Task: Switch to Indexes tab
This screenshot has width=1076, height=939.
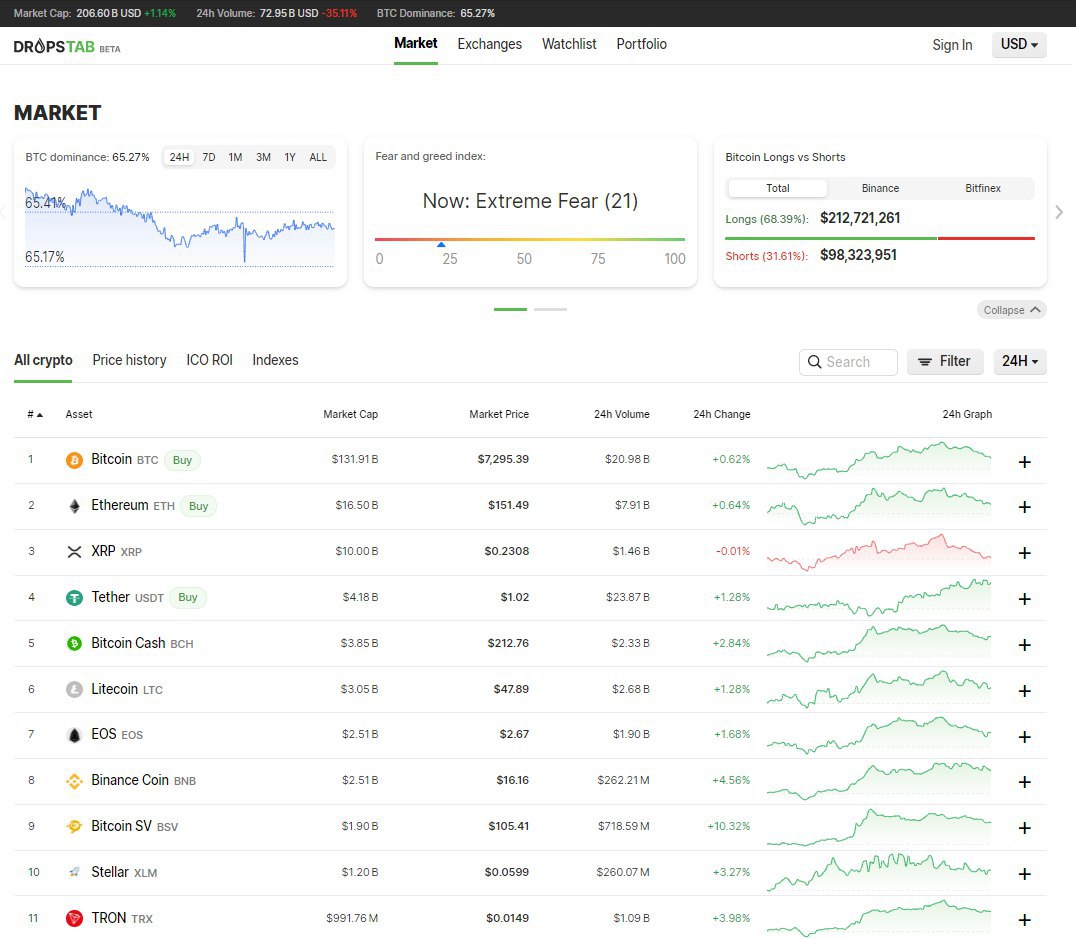Action: 275,360
